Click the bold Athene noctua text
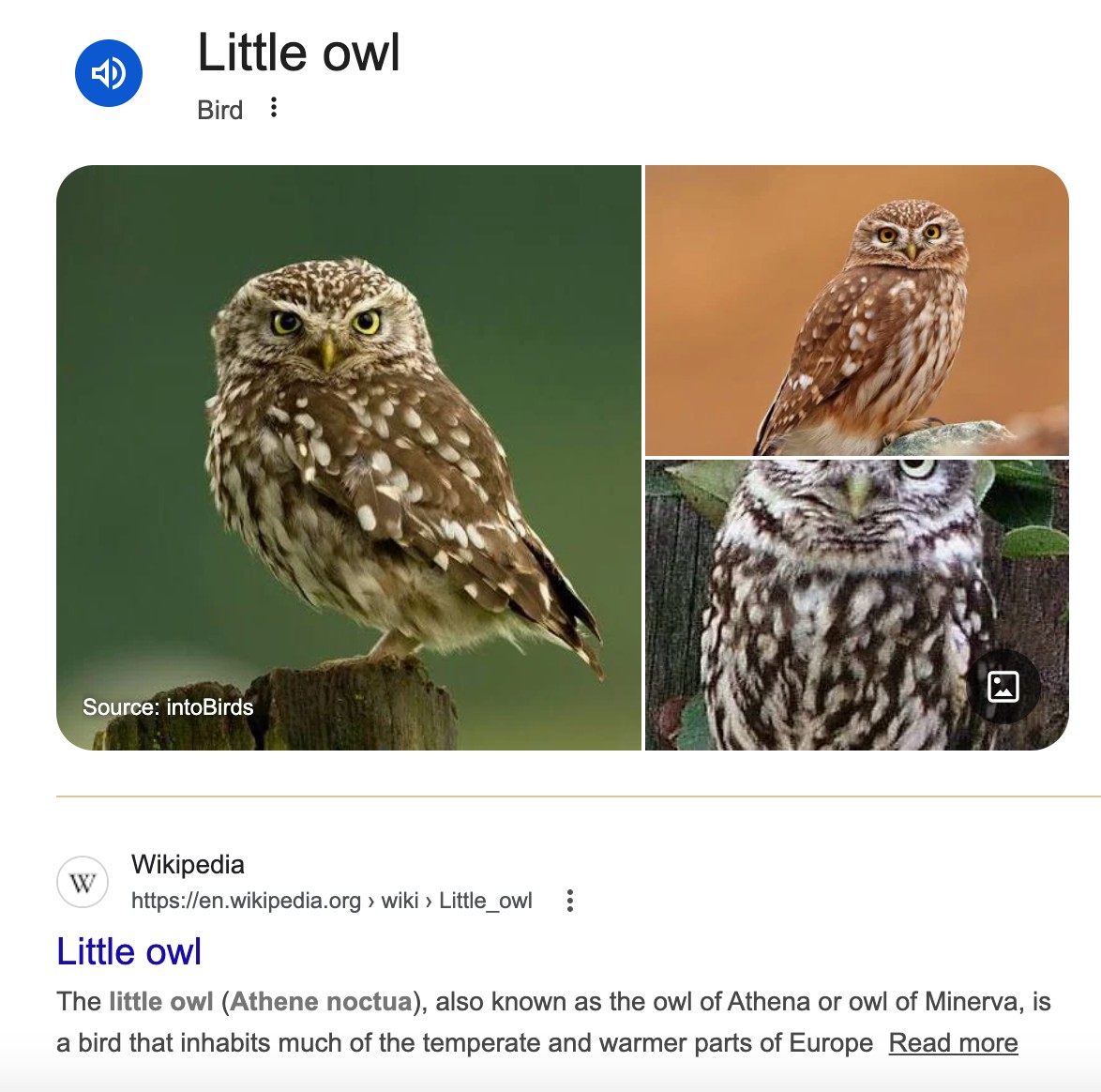This screenshot has height=1092, width=1101. point(321,1001)
